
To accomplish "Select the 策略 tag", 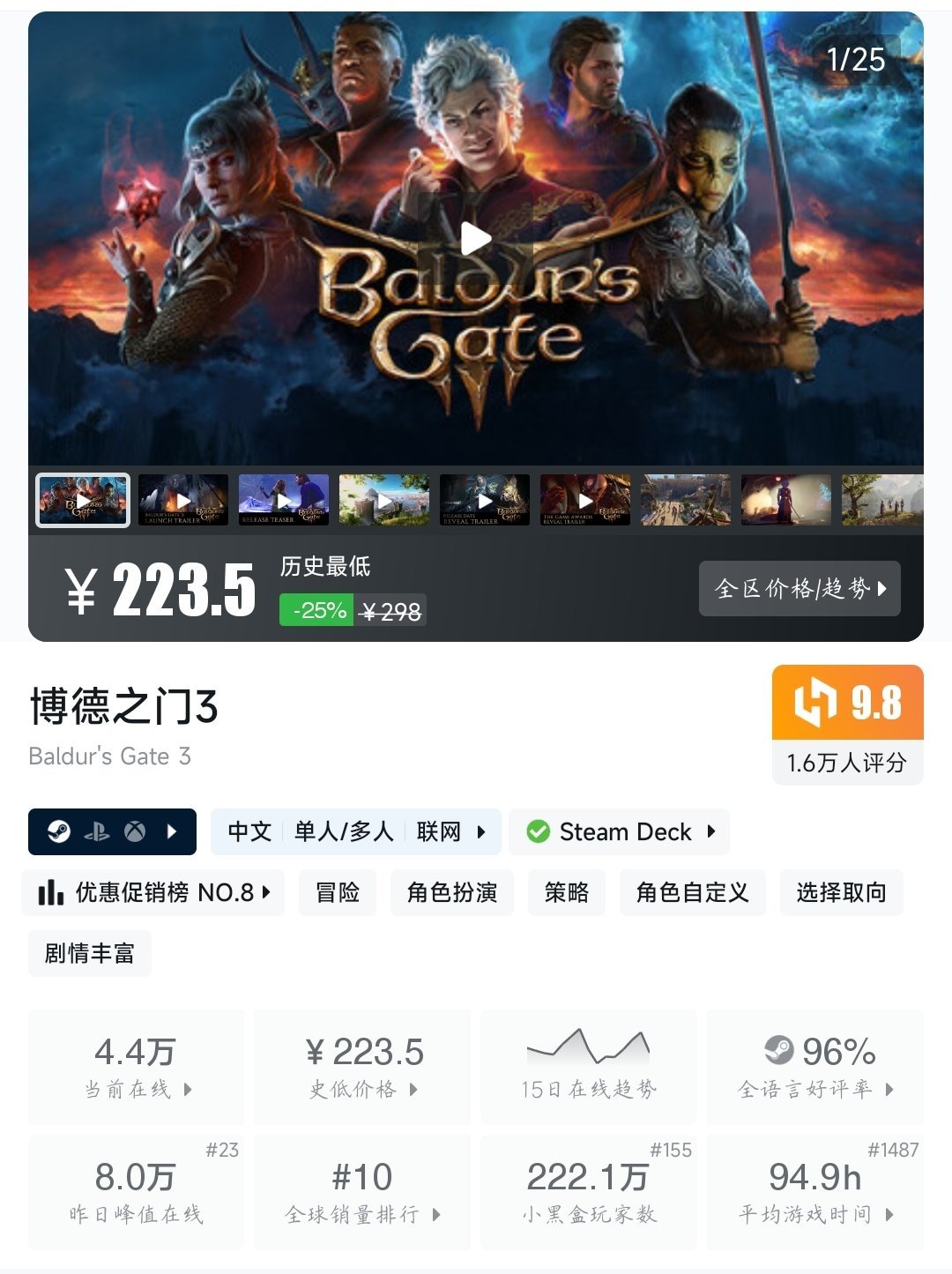I will [x=567, y=892].
